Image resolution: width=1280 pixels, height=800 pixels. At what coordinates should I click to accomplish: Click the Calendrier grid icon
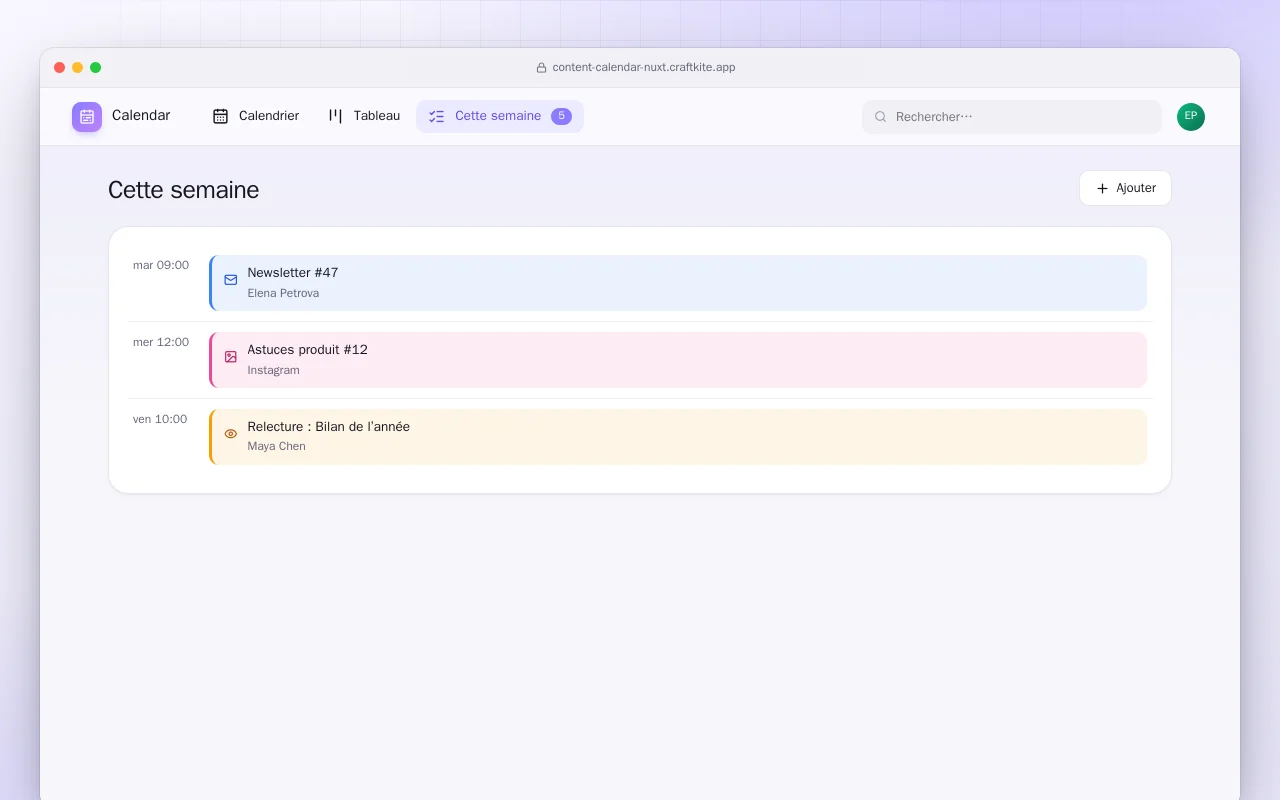pos(221,116)
